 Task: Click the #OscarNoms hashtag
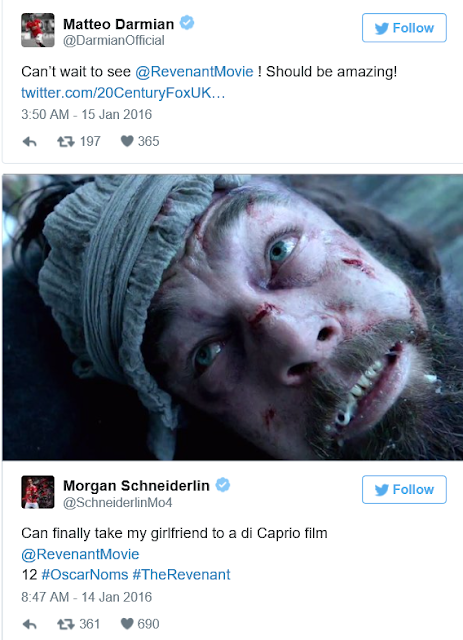(x=85, y=575)
